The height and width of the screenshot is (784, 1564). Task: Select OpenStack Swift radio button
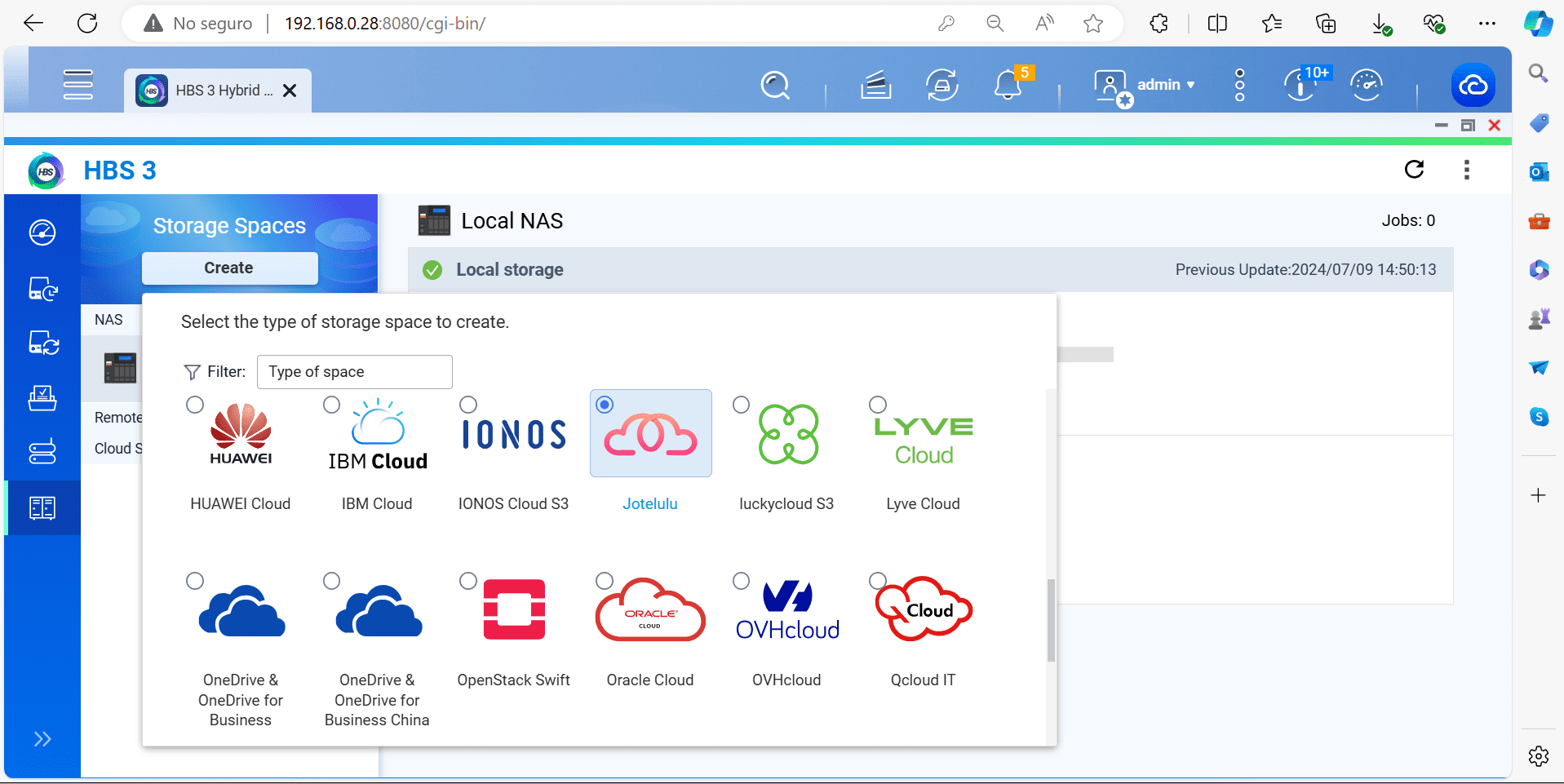[468, 581]
